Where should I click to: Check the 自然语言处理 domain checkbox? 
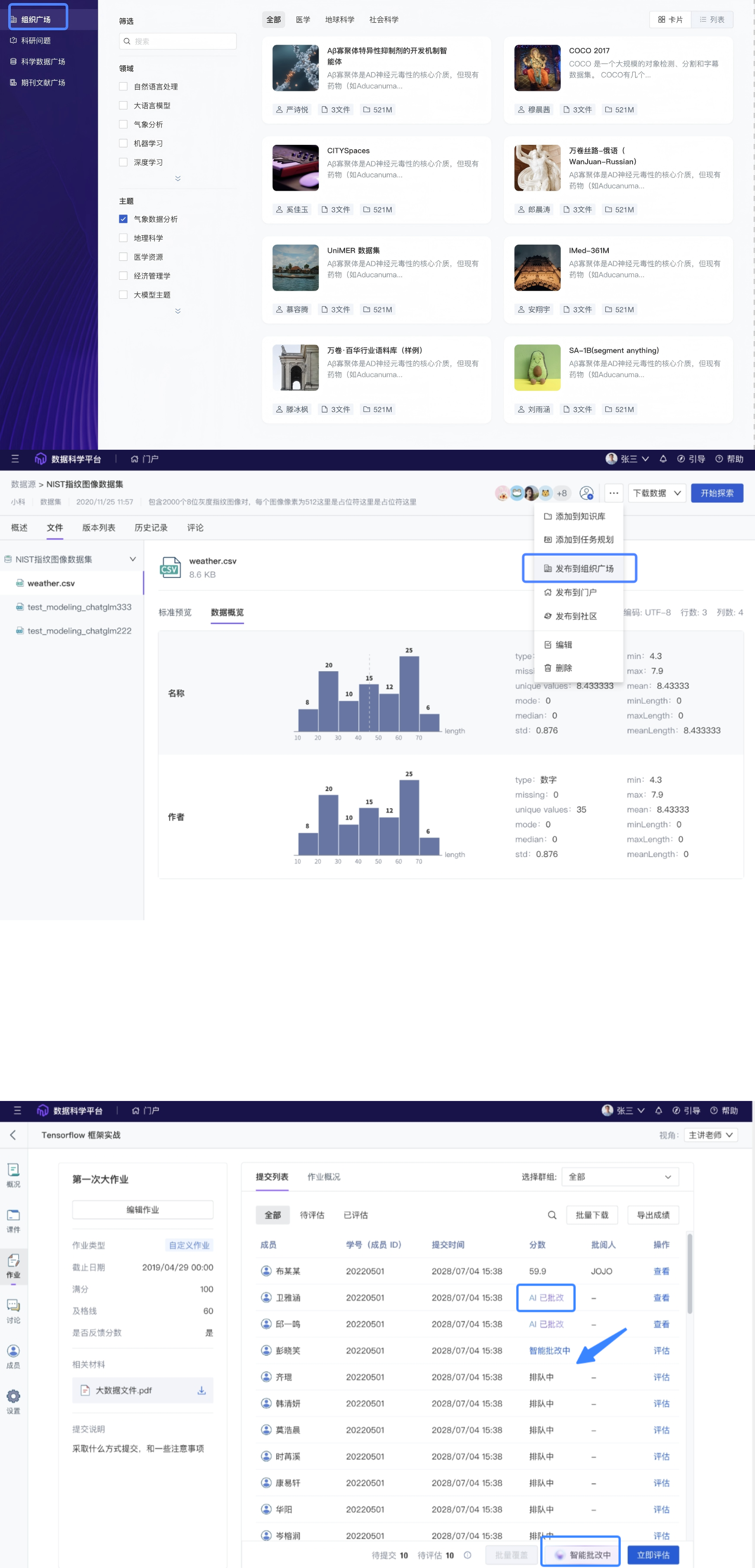click(124, 86)
